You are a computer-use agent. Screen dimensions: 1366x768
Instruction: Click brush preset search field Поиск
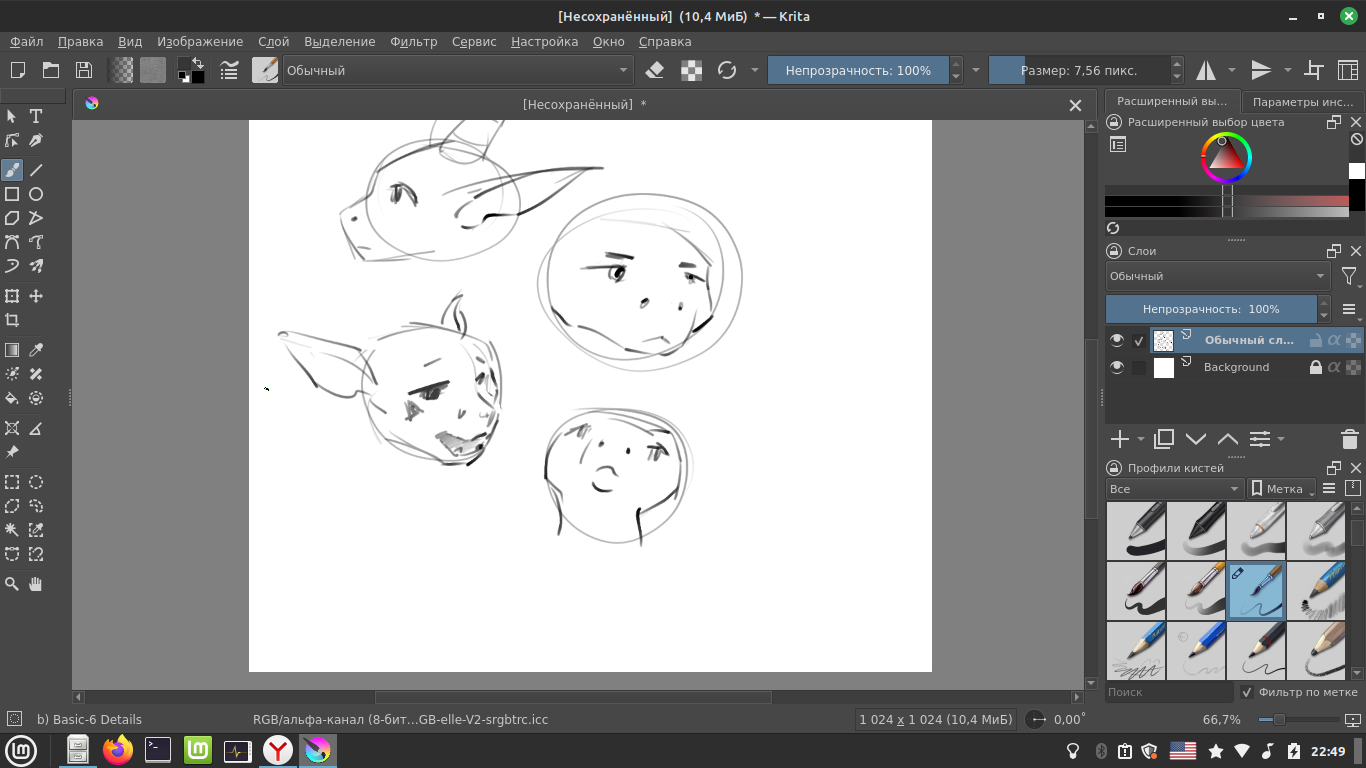pyautogui.click(x=1170, y=692)
